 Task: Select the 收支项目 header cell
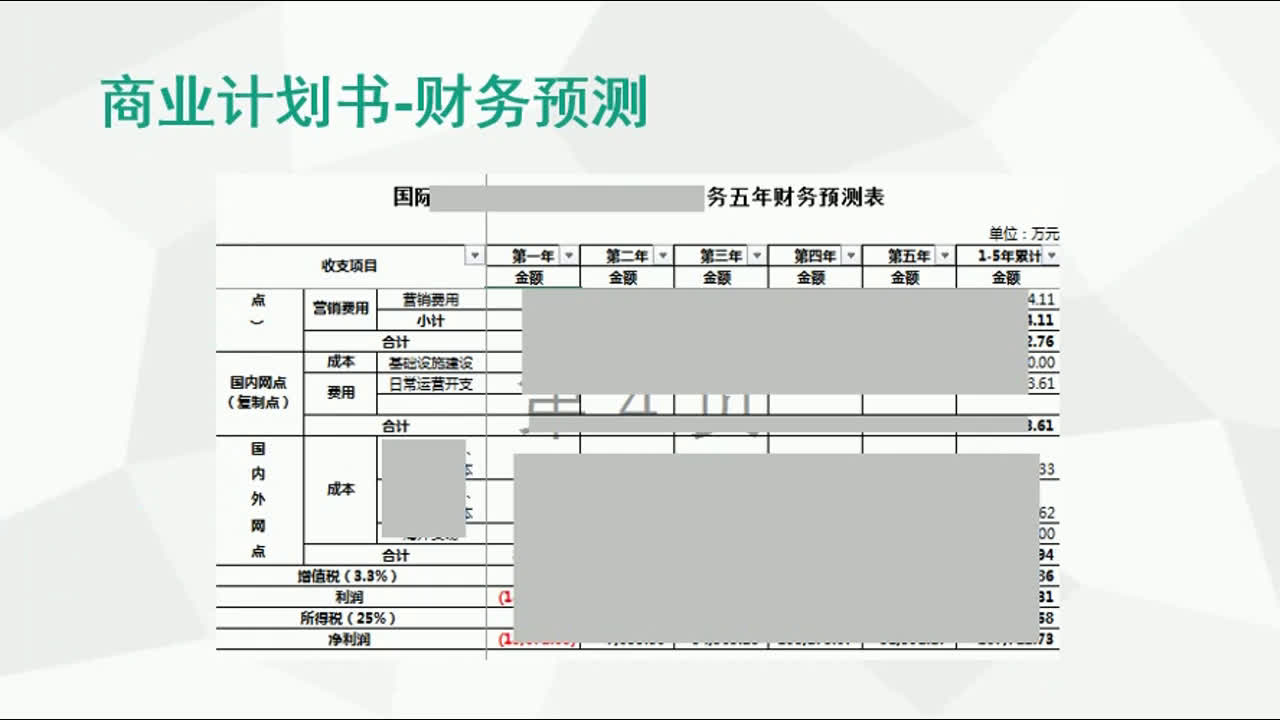click(x=351, y=266)
